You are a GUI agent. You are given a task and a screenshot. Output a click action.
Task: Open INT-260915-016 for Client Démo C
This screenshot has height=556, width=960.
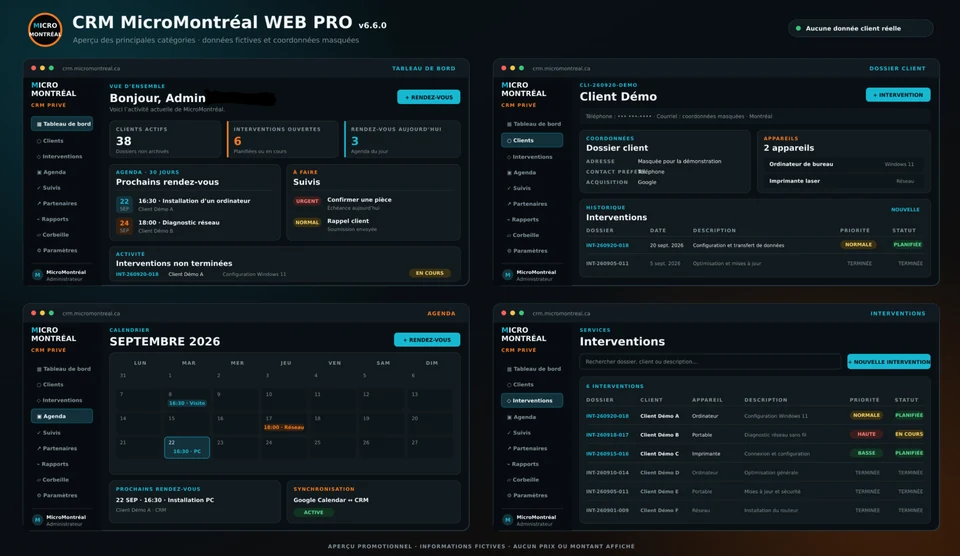pos(607,454)
